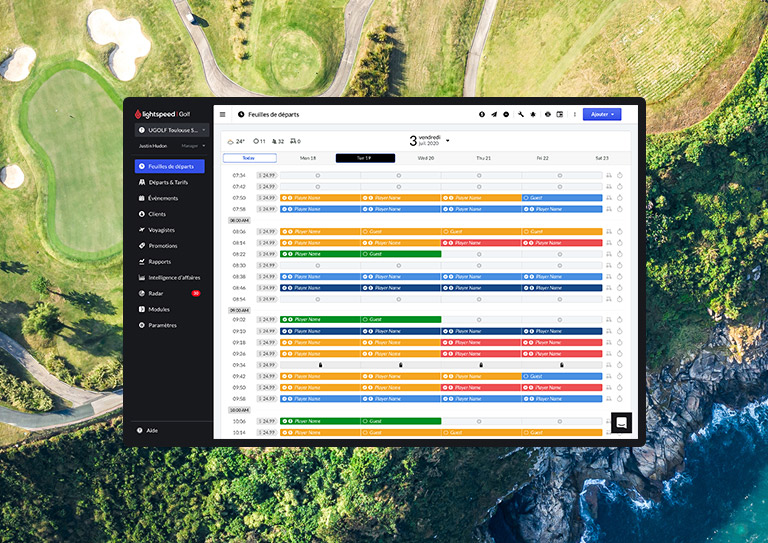This screenshot has width=768, height=543.
Task: Open the three-dot more options menu
Action: [574, 114]
